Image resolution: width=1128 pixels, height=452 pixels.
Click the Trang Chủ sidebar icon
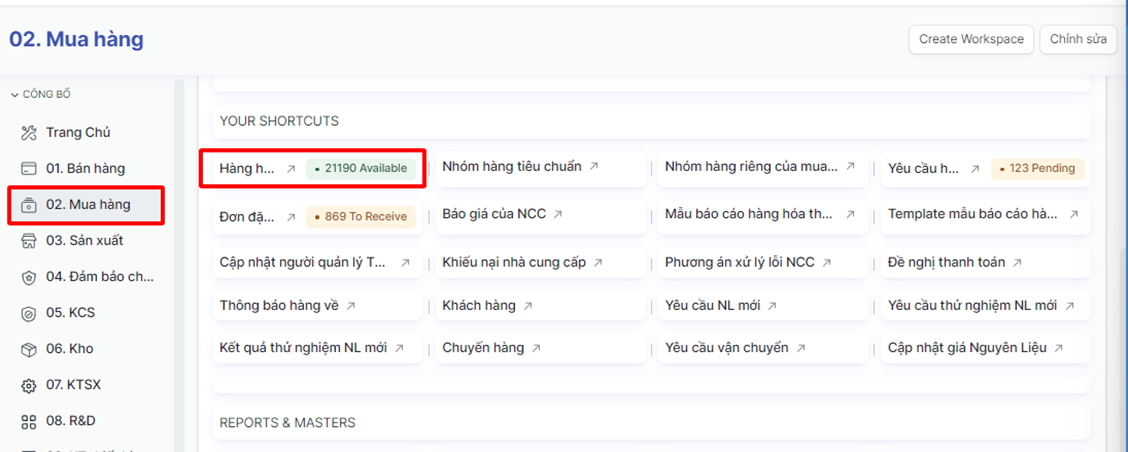click(x=29, y=133)
